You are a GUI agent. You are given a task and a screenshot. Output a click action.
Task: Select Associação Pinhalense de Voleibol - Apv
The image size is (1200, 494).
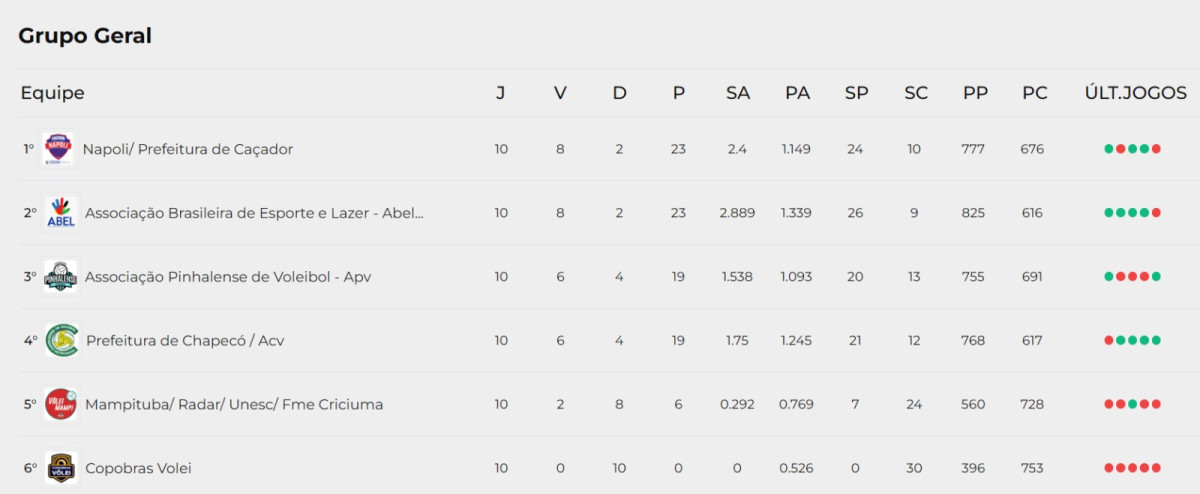click(x=228, y=277)
